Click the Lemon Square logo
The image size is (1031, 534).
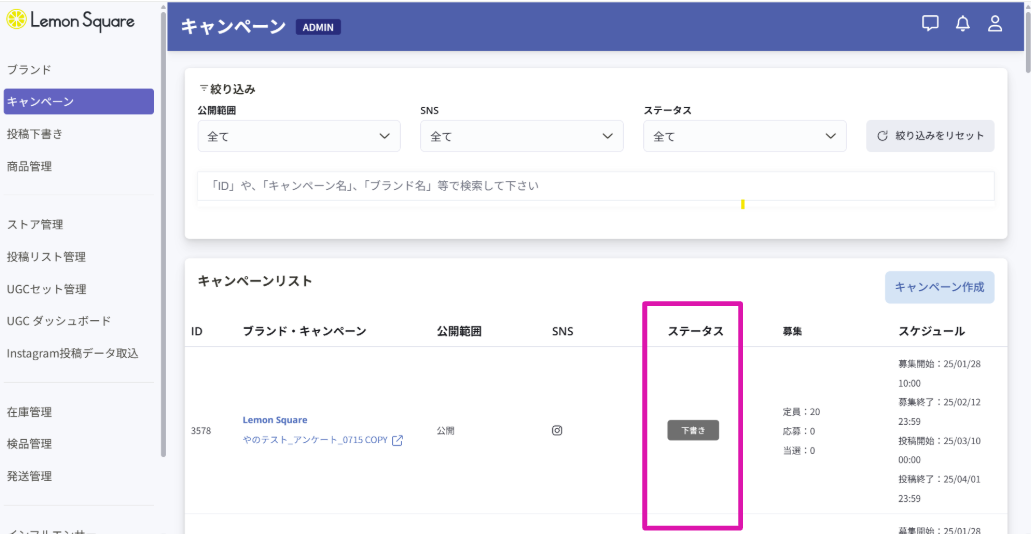tap(72, 20)
